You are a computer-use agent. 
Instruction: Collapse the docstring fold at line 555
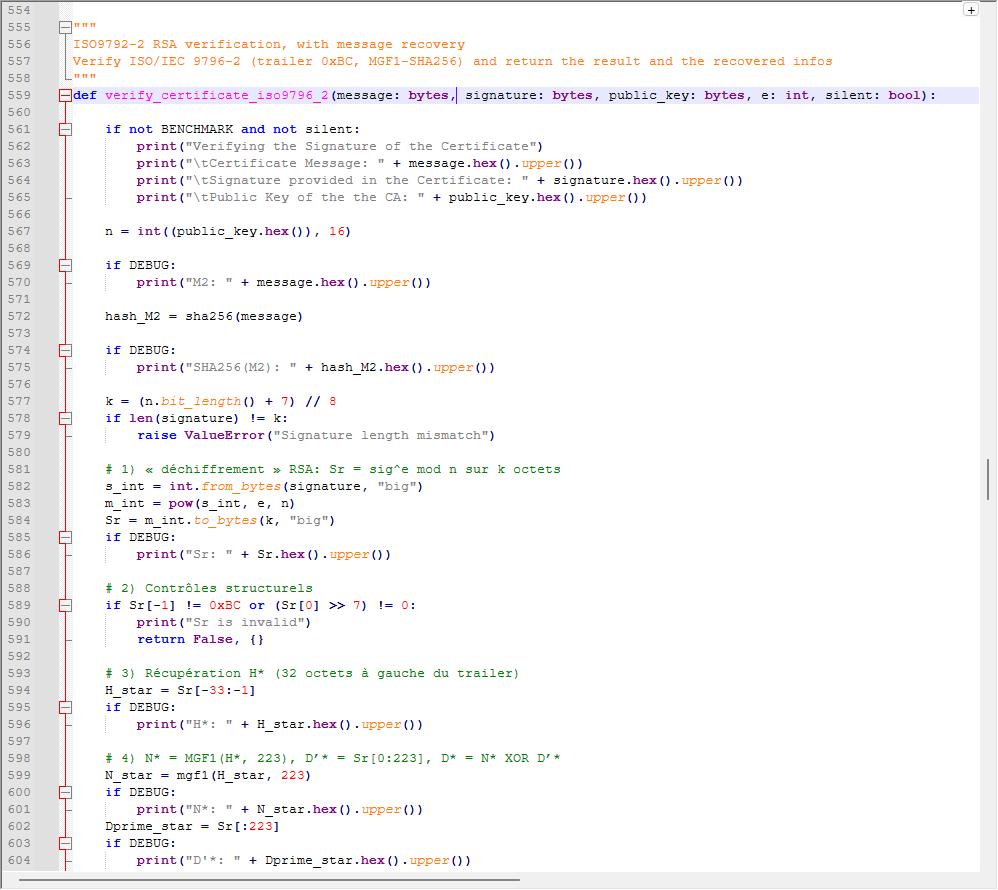pos(65,27)
